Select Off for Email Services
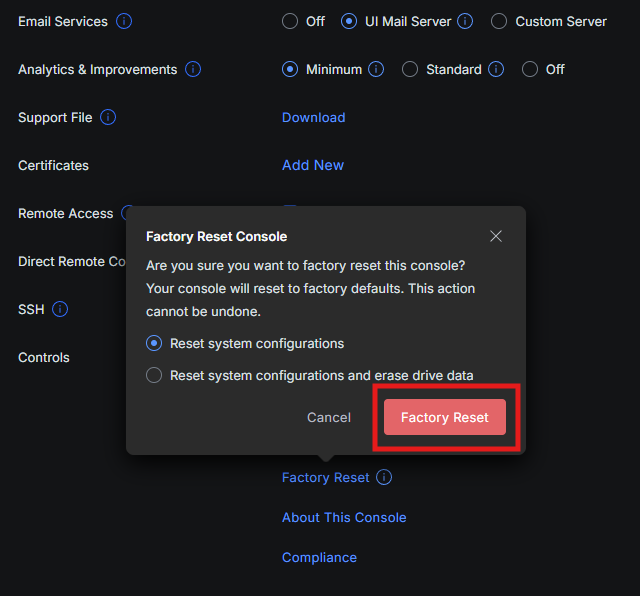The image size is (640, 596). (290, 21)
